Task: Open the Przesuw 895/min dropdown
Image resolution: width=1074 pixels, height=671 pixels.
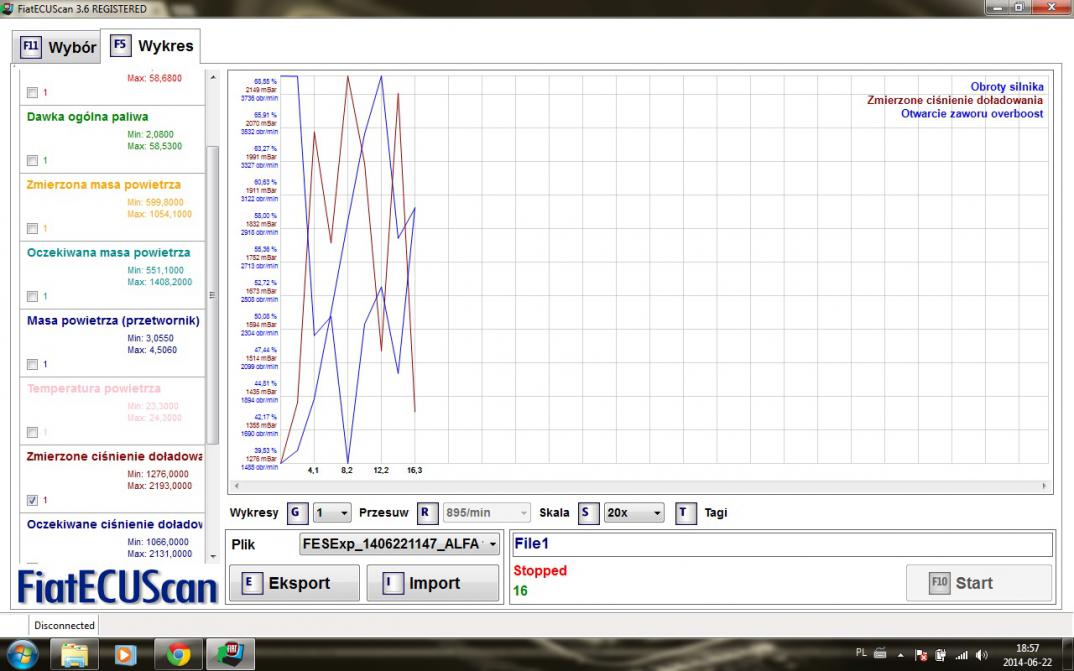Action: pyautogui.click(x=486, y=512)
